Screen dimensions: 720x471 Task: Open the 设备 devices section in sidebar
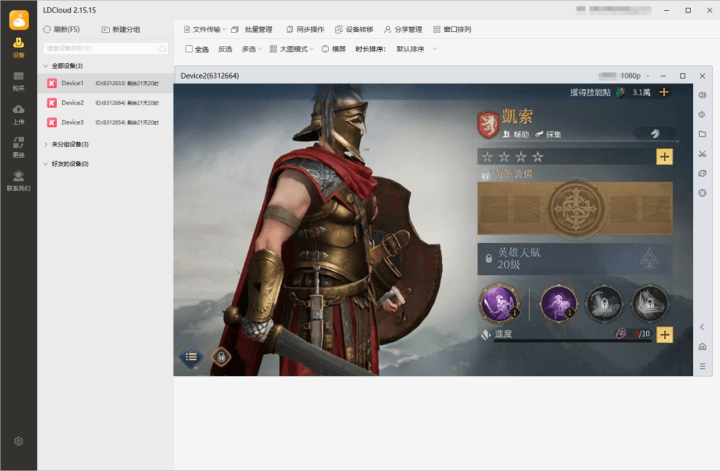coord(18,48)
